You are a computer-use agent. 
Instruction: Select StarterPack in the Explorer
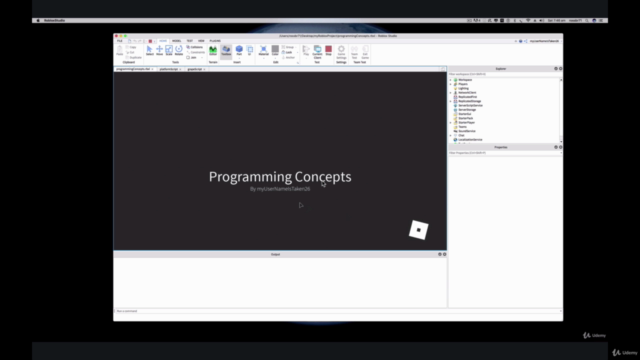click(465, 118)
